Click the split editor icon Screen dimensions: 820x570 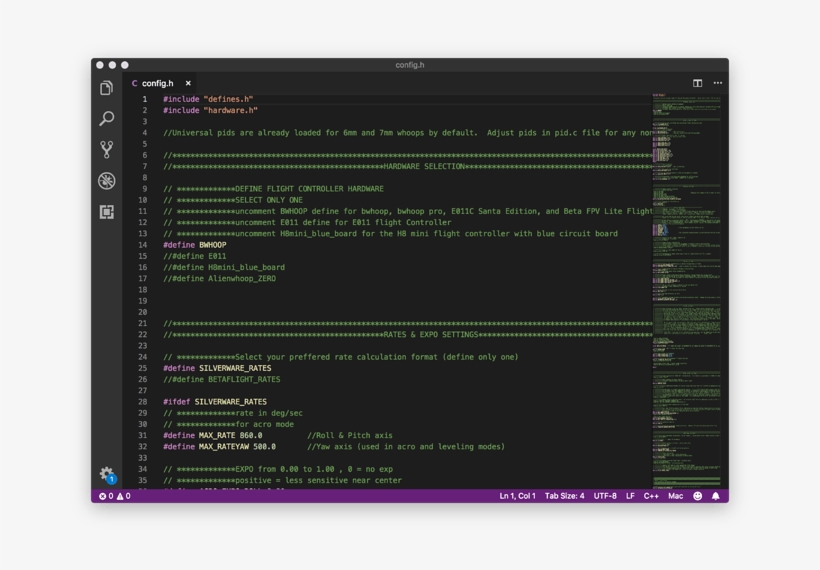tap(698, 83)
